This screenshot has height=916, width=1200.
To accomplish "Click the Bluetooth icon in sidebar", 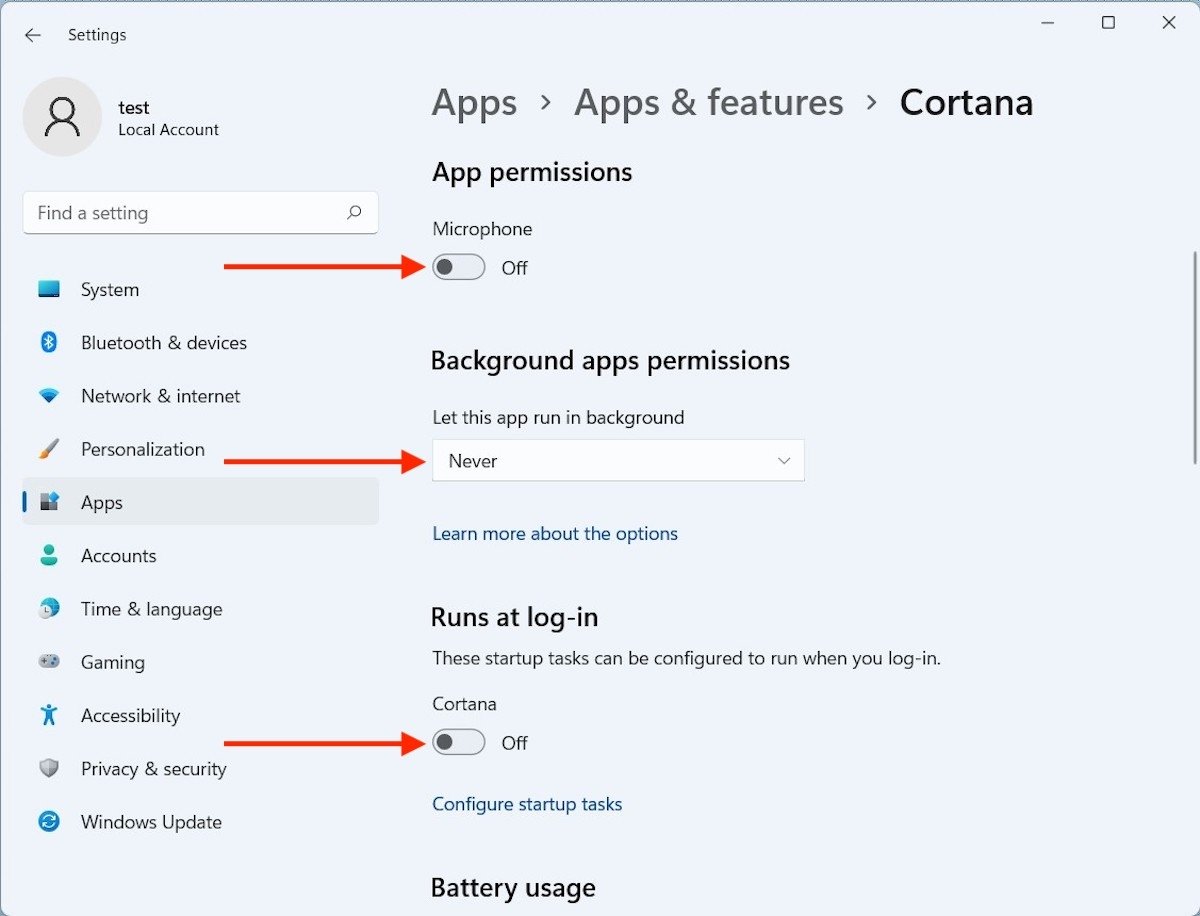I will point(49,343).
